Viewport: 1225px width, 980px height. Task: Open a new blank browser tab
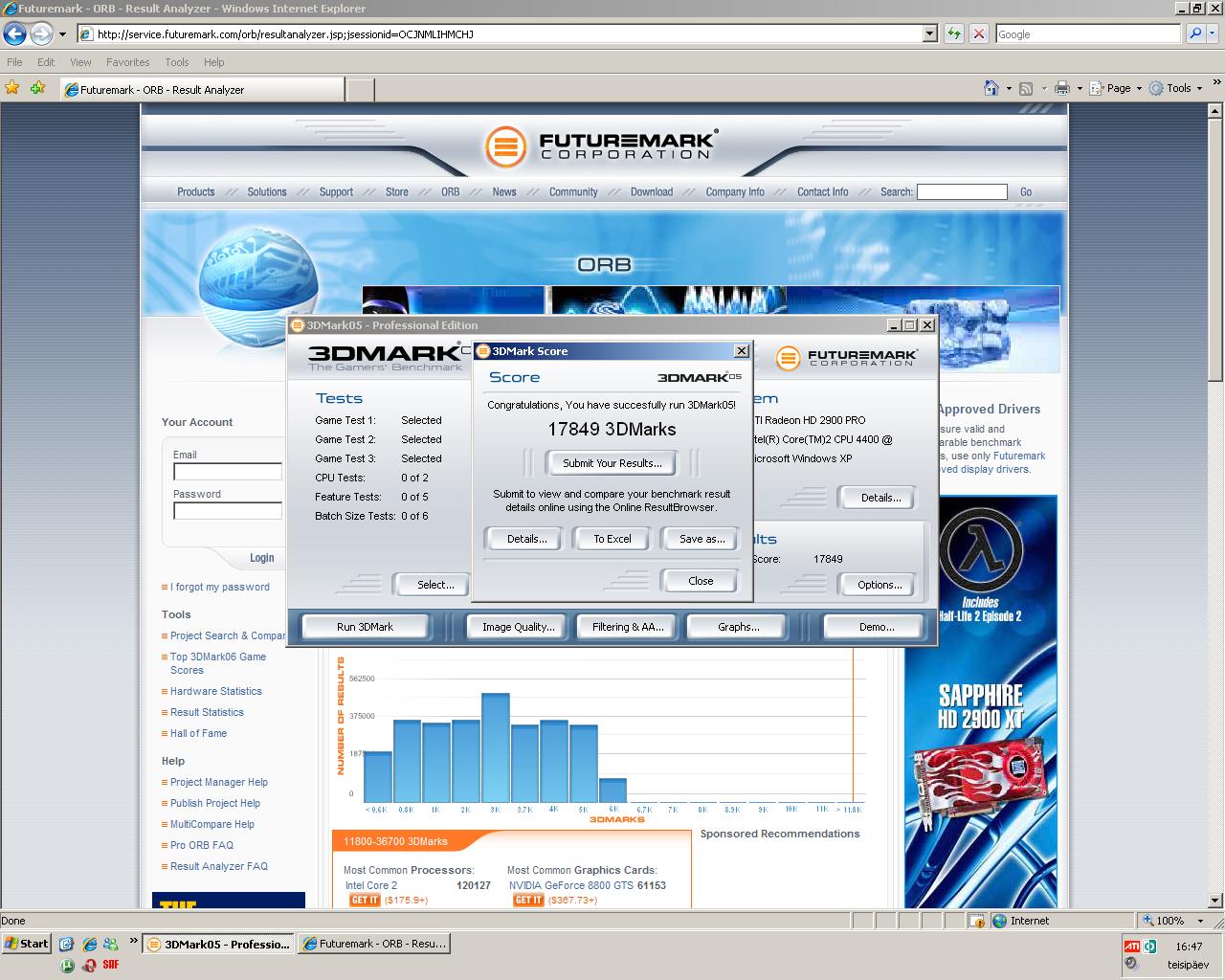(x=360, y=90)
